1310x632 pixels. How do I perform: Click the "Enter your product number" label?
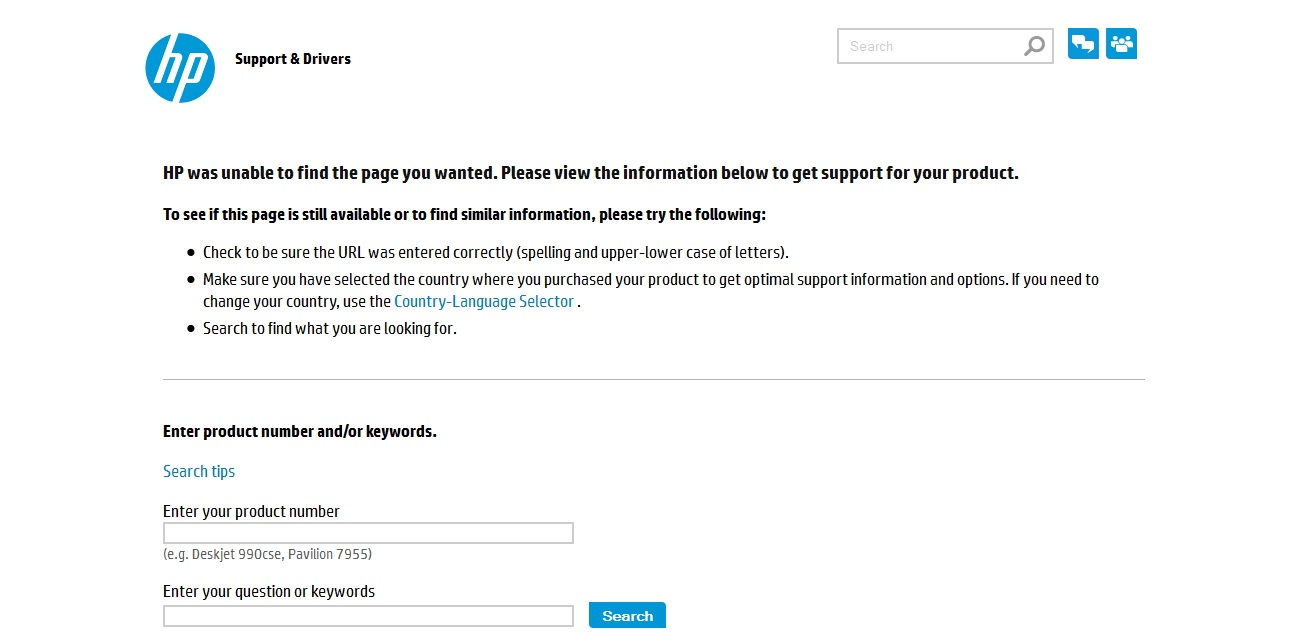(x=251, y=511)
